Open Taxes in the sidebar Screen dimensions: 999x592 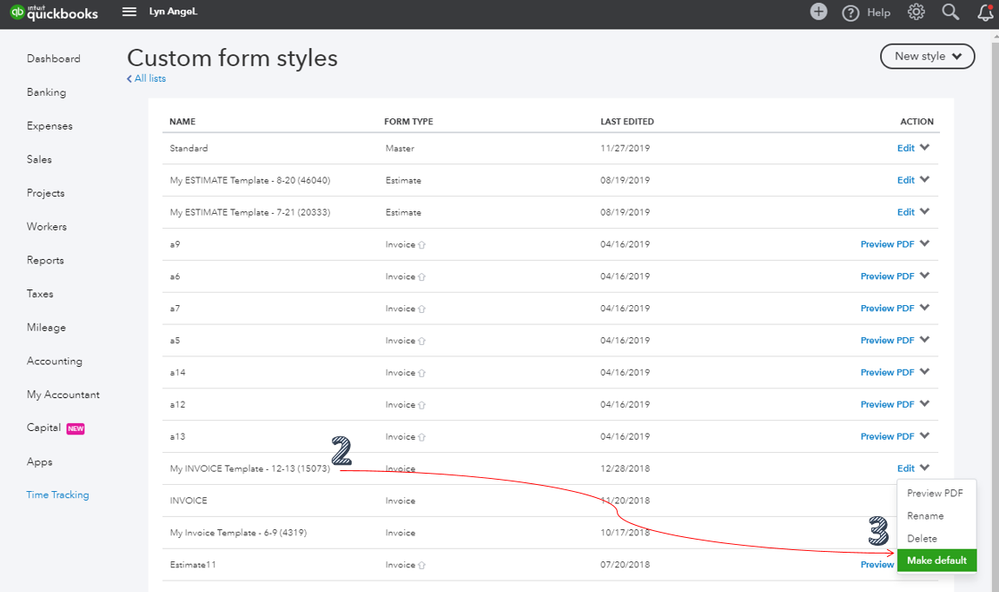pos(40,294)
